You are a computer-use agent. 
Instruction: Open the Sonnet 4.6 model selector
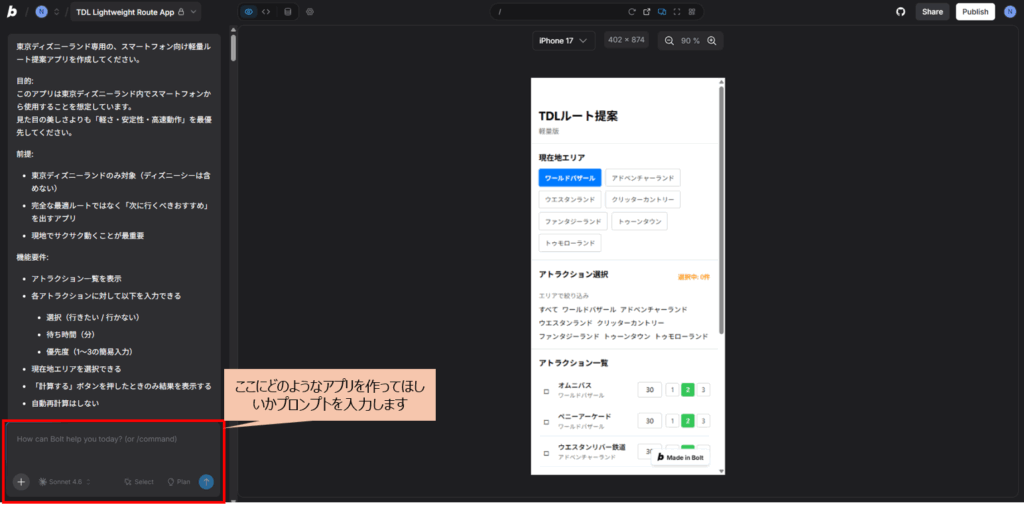coord(64,481)
